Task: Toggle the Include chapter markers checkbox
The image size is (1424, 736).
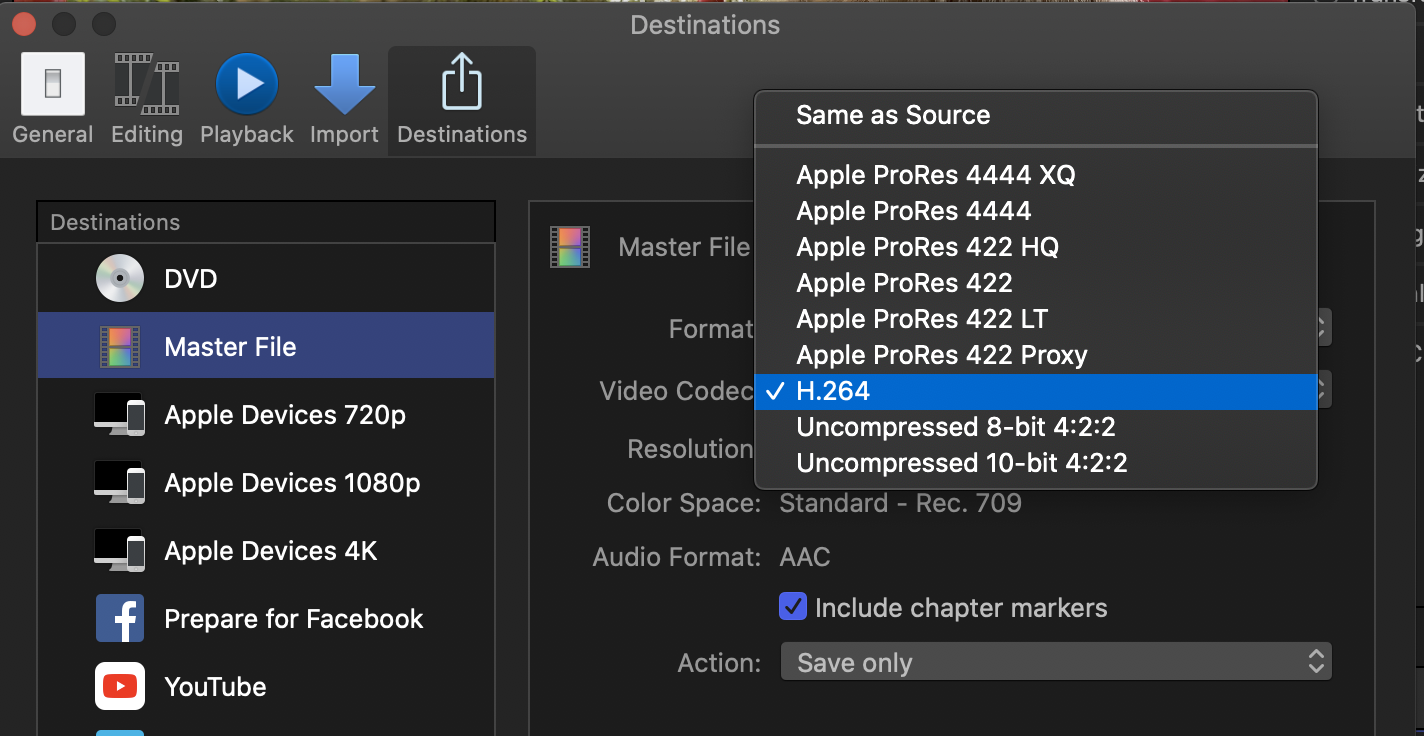Action: pyautogui.click(x=793, y=607)
